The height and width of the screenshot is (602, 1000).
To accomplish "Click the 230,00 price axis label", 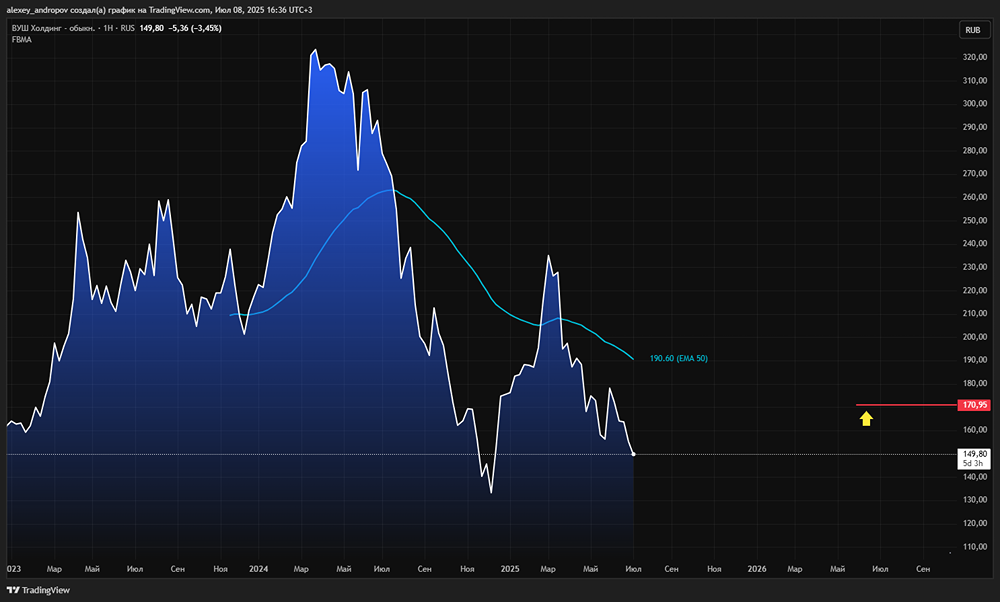I will coord(974,267).
